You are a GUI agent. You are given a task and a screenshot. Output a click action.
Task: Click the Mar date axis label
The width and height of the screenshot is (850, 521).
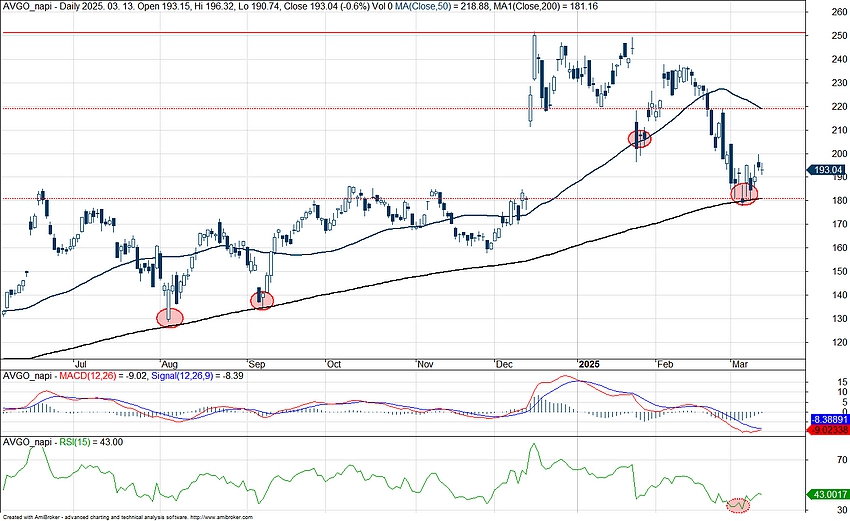tap(740, 364)
